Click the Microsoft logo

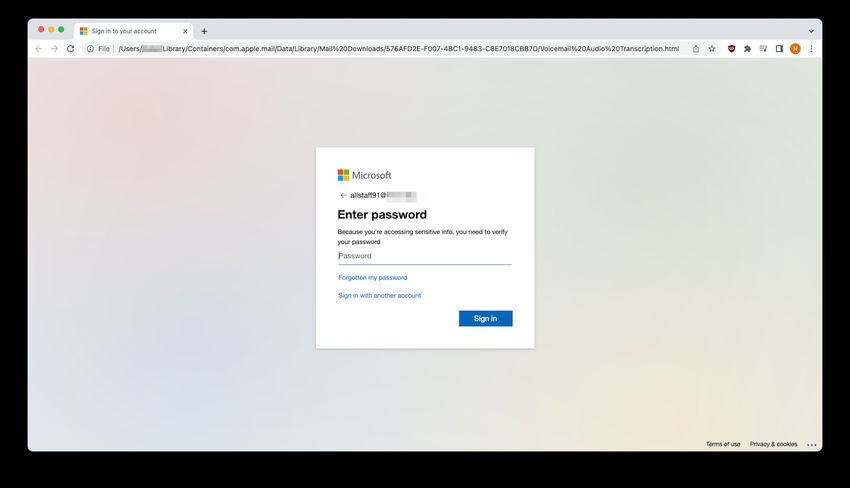click(364, 175)
